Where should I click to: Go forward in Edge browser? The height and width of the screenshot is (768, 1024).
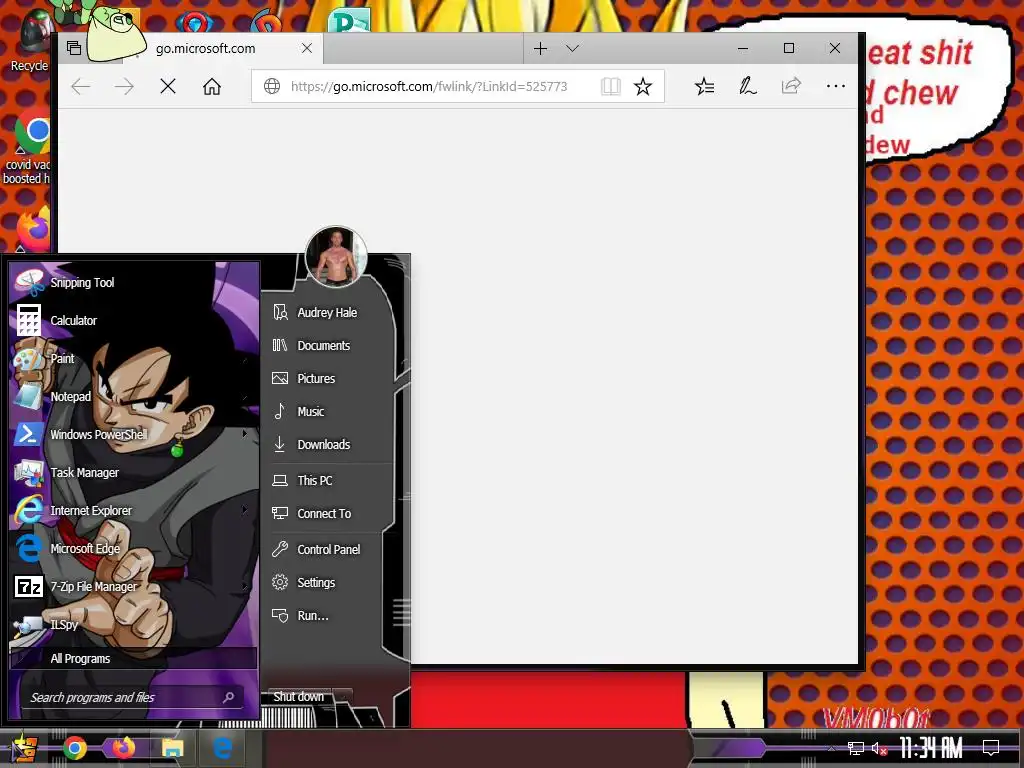(124, 86)
